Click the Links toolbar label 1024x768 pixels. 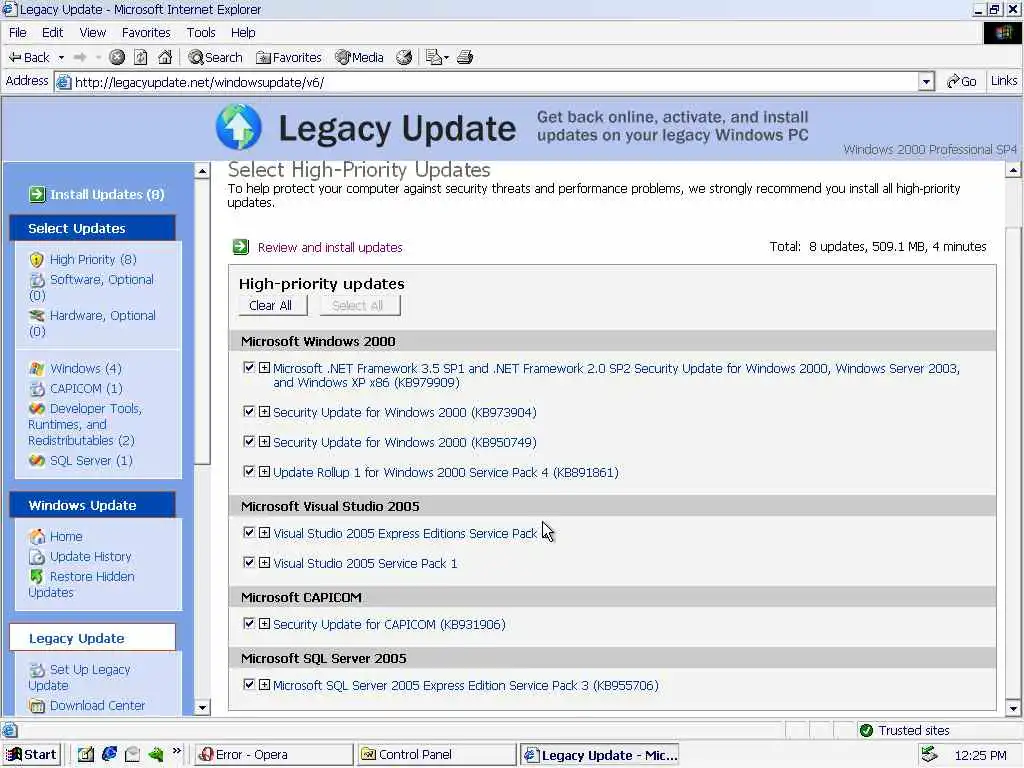[x=1004, y=80]
